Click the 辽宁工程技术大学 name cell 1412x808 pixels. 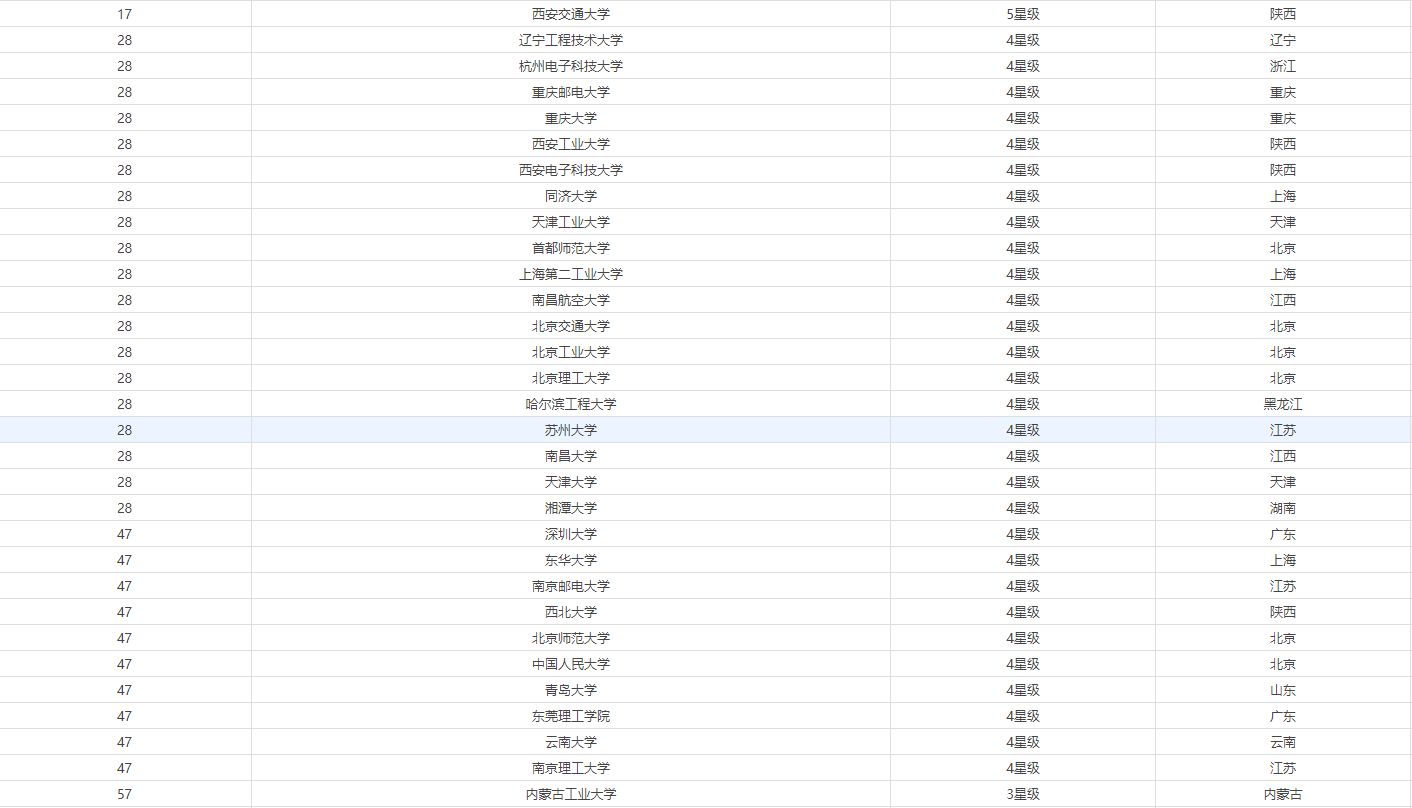(x=570, y=40)
